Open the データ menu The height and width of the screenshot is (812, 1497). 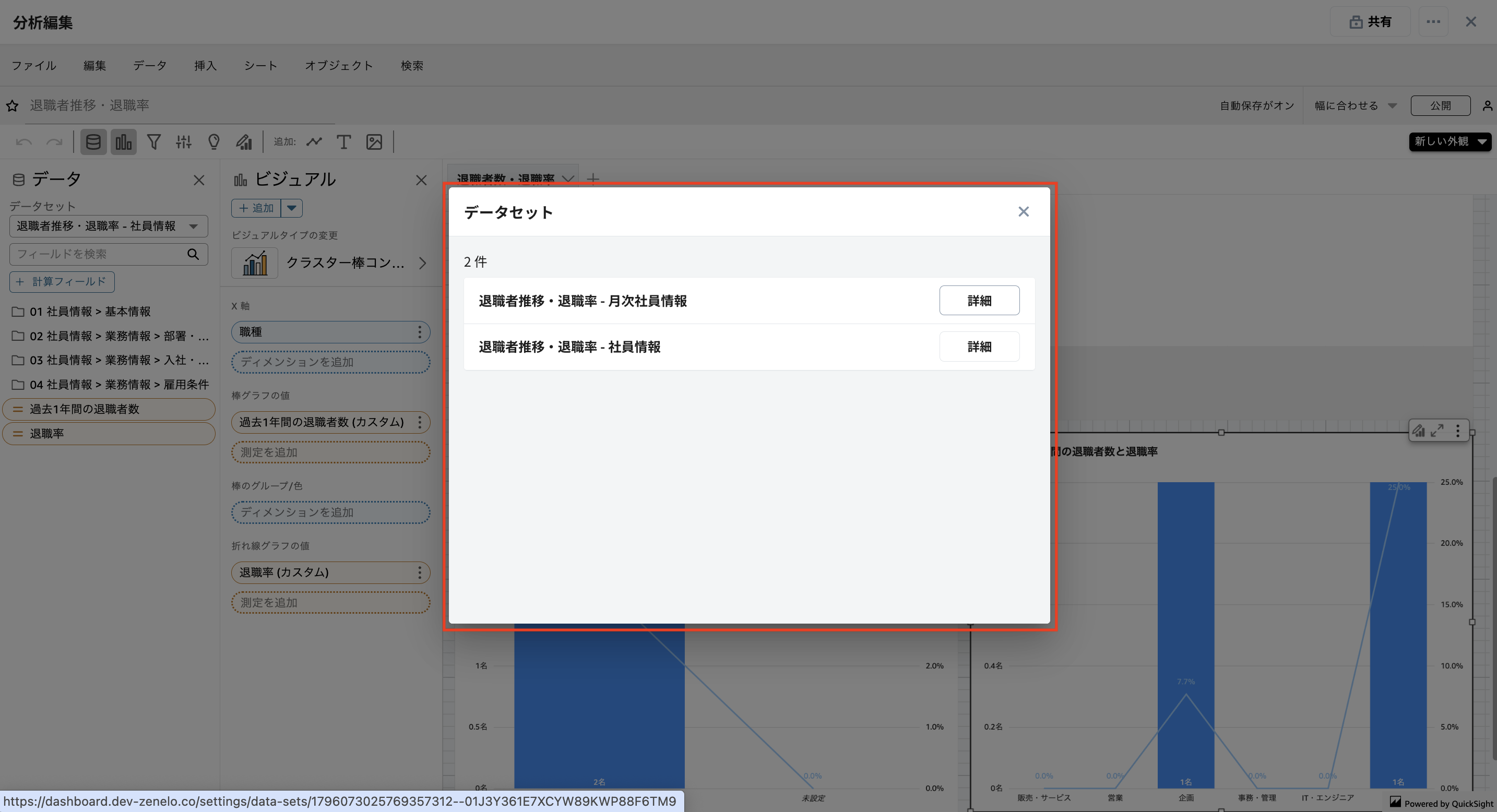pos(149,66)
